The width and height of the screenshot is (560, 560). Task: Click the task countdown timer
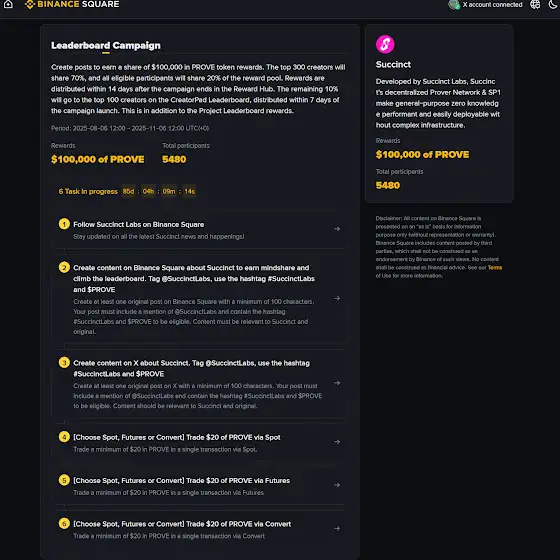159,191
